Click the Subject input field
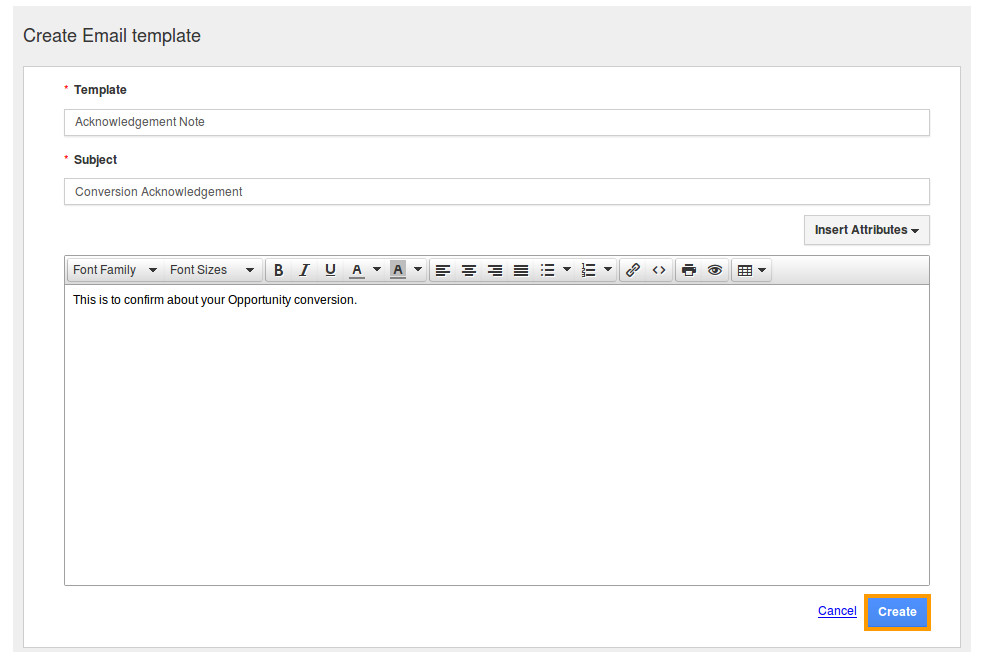This screenshot has height=671, width=988. point(496,192)
